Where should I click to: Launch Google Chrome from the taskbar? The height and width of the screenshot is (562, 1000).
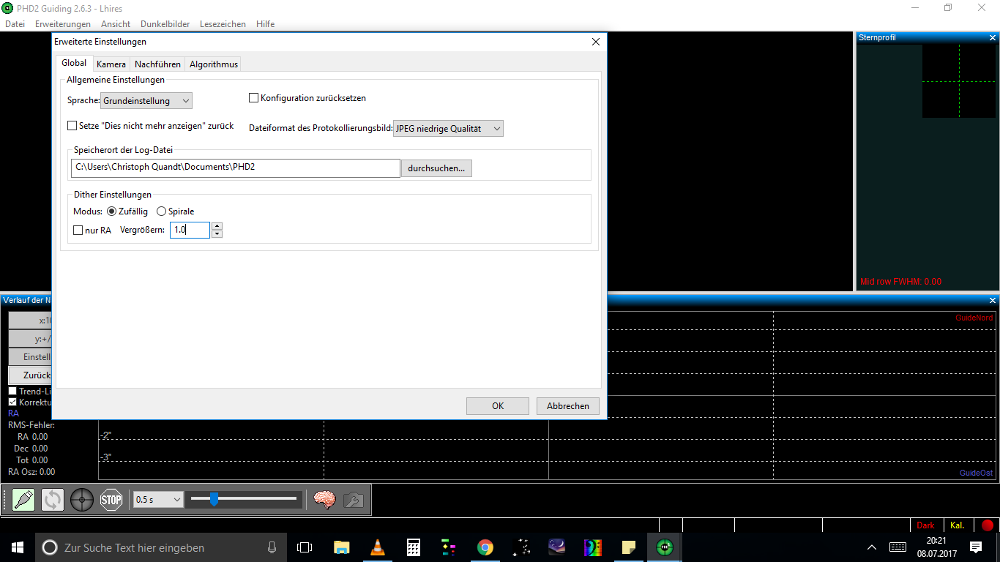(x=485, y=547)
